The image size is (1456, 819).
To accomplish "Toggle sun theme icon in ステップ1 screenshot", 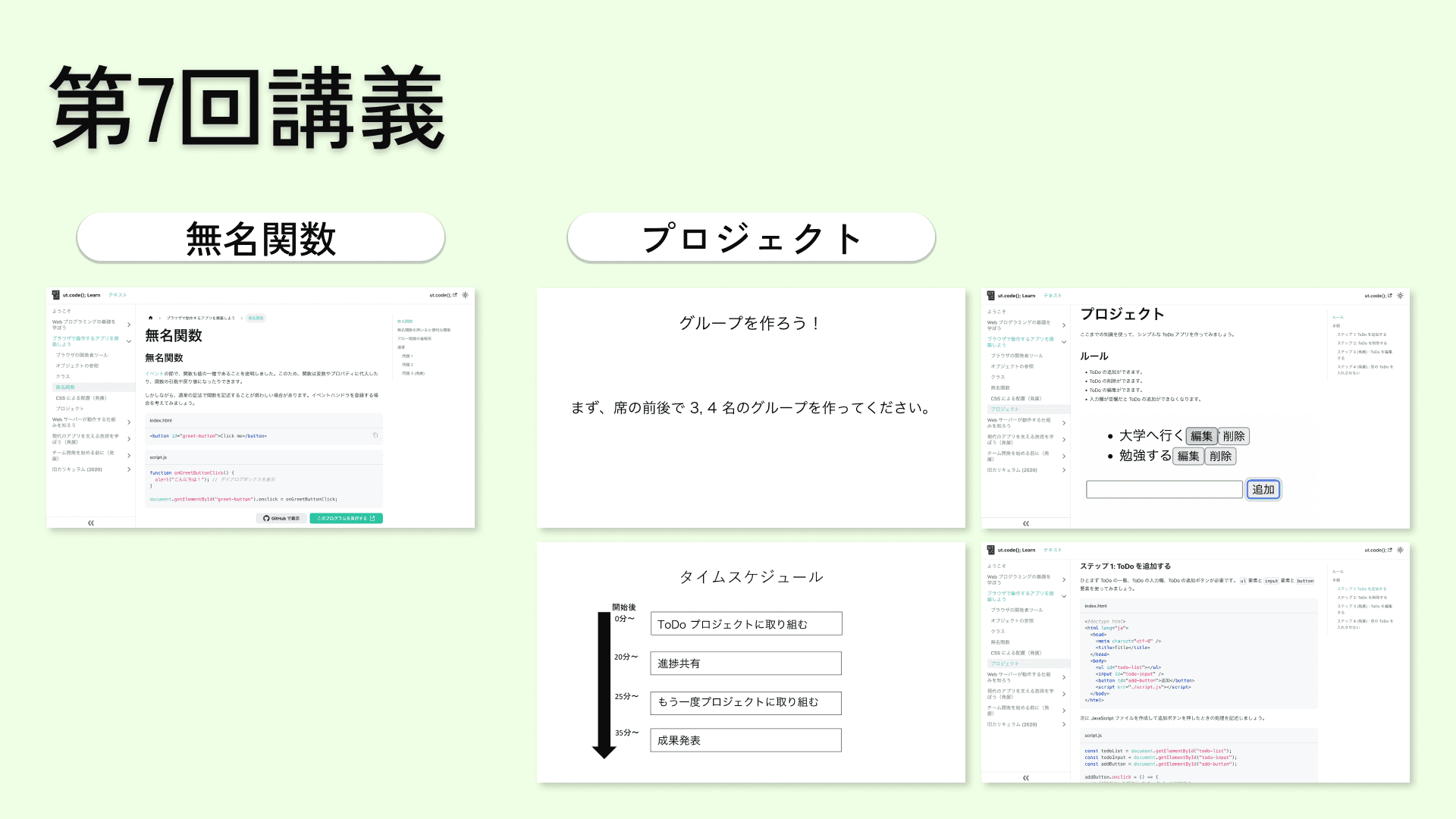I will tap(1401, 550).
